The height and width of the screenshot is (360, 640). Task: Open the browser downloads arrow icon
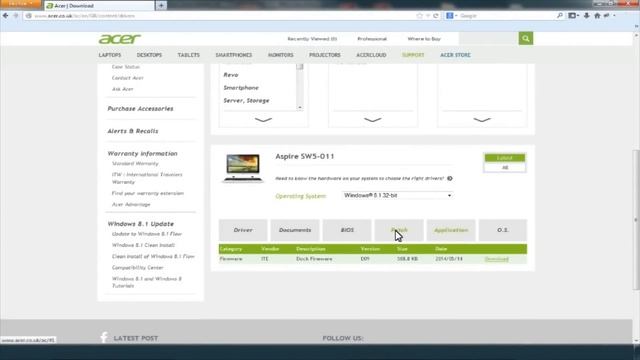(x=587, y=16)
